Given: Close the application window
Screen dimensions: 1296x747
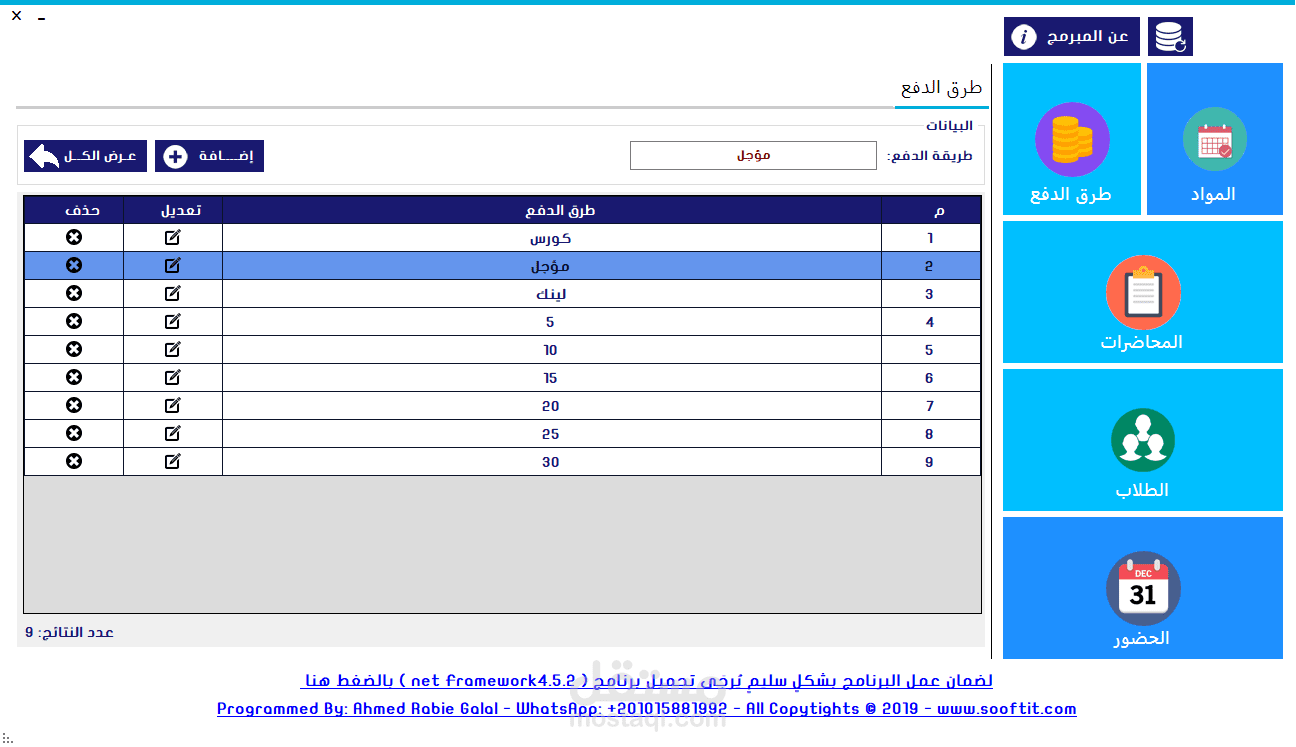Looking at the screenshot, I should point(16,15).
